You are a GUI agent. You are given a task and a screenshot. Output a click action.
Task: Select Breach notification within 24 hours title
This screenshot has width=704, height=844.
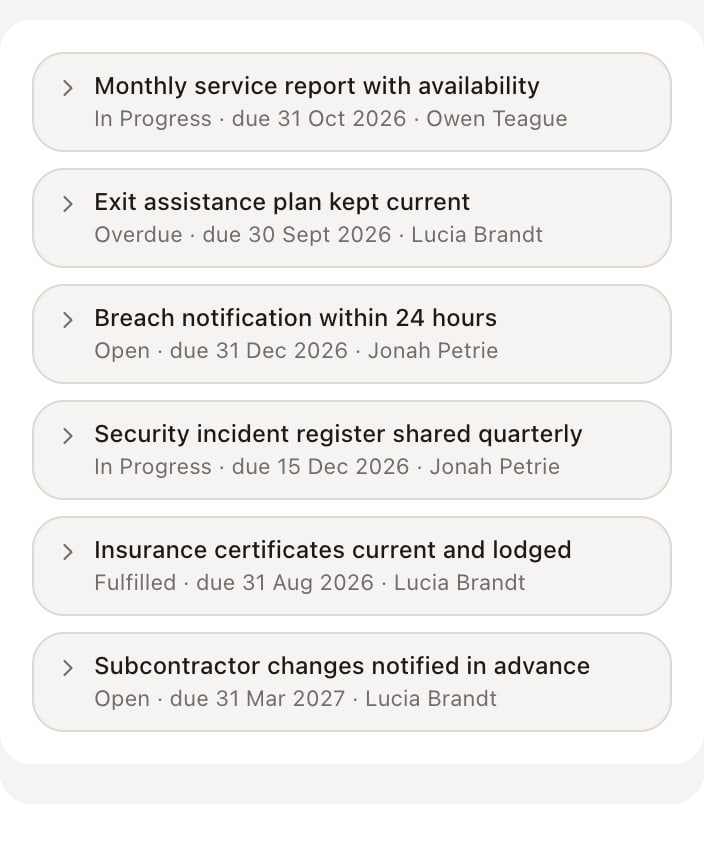point(295,318)
